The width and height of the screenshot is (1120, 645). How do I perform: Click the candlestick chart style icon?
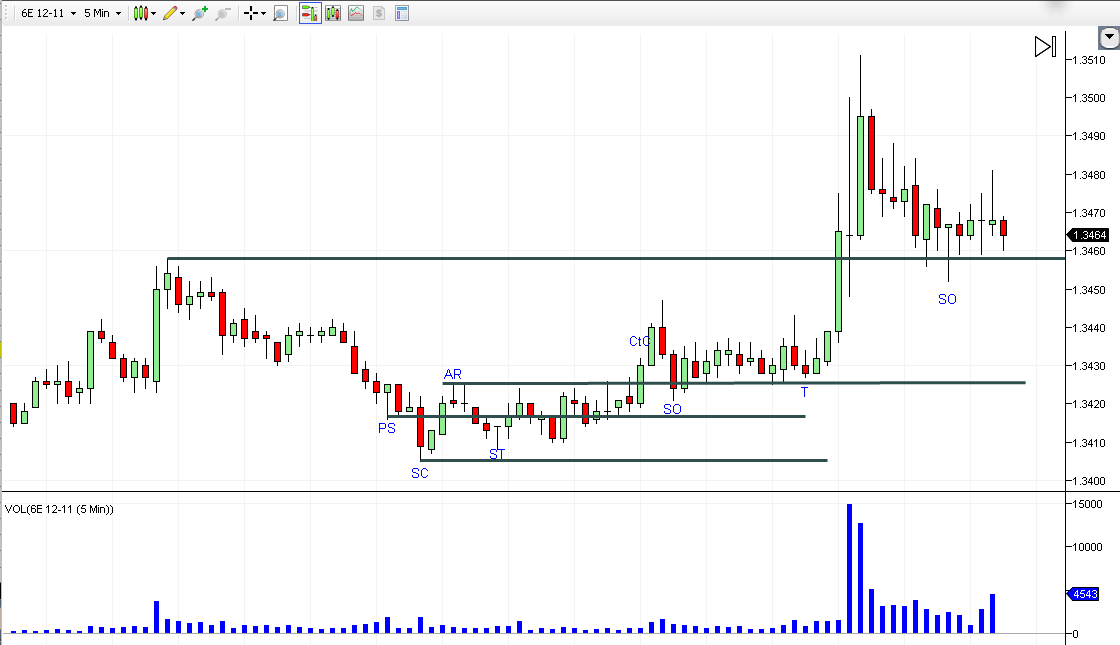[141, 13]
